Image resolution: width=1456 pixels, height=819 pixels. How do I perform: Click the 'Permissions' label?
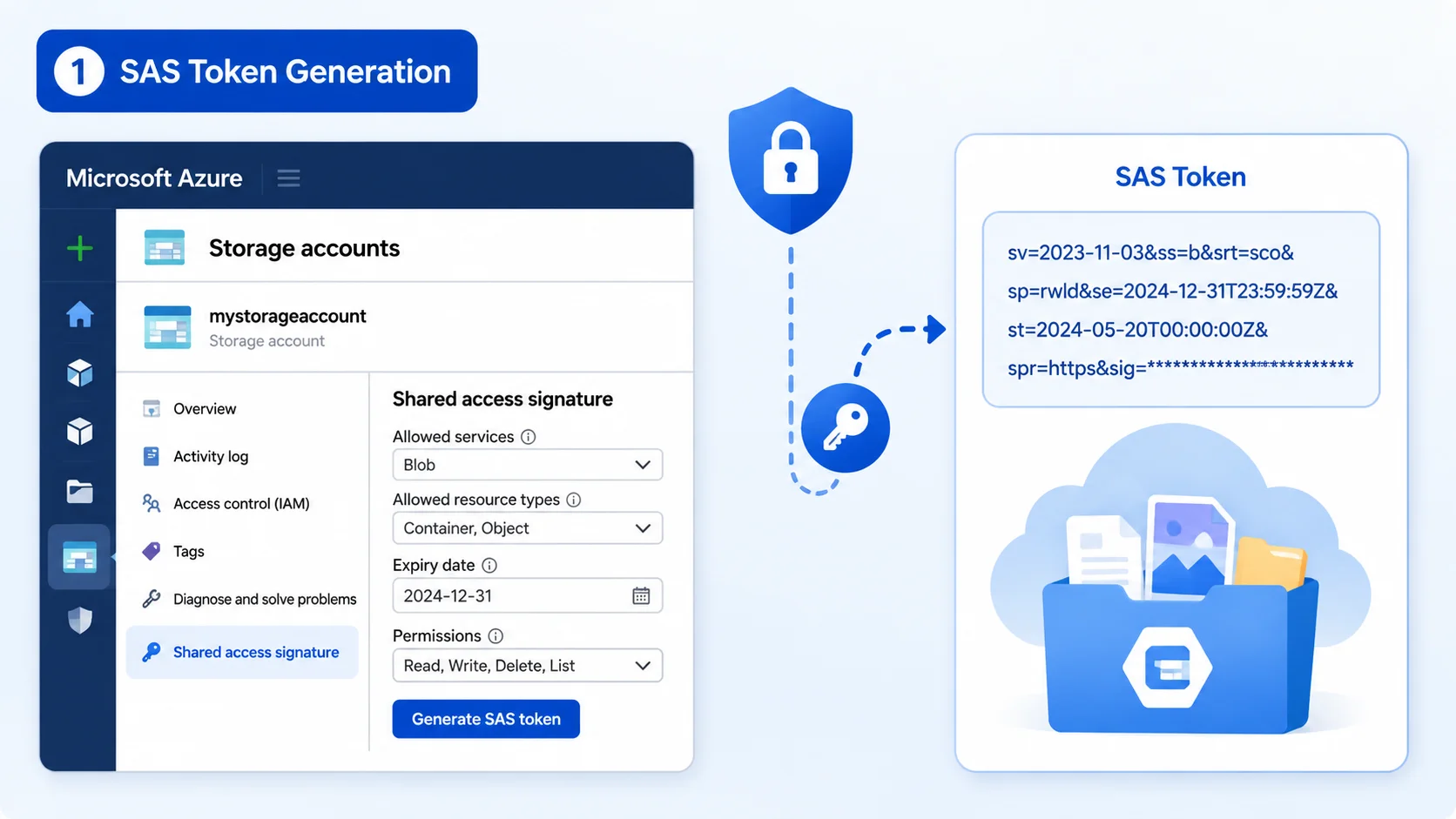(x=437, y=636)
